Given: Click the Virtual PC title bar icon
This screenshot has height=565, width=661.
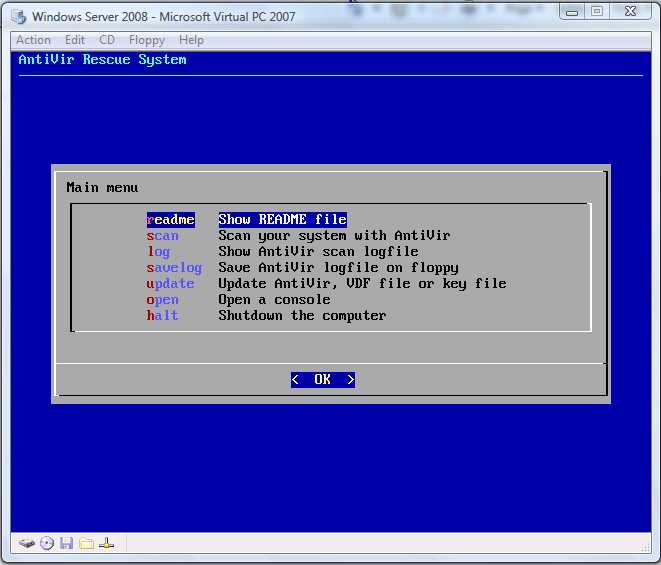Looking at the screenshot, I should pyautogui.click(x=19, y=17).
